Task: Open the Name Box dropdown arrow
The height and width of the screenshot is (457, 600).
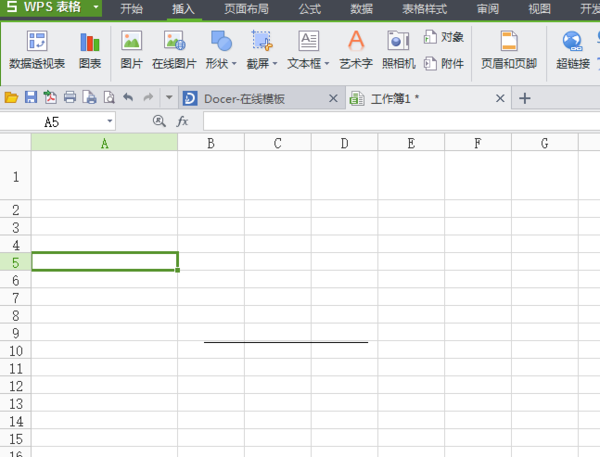Action: tap(109, 121)
